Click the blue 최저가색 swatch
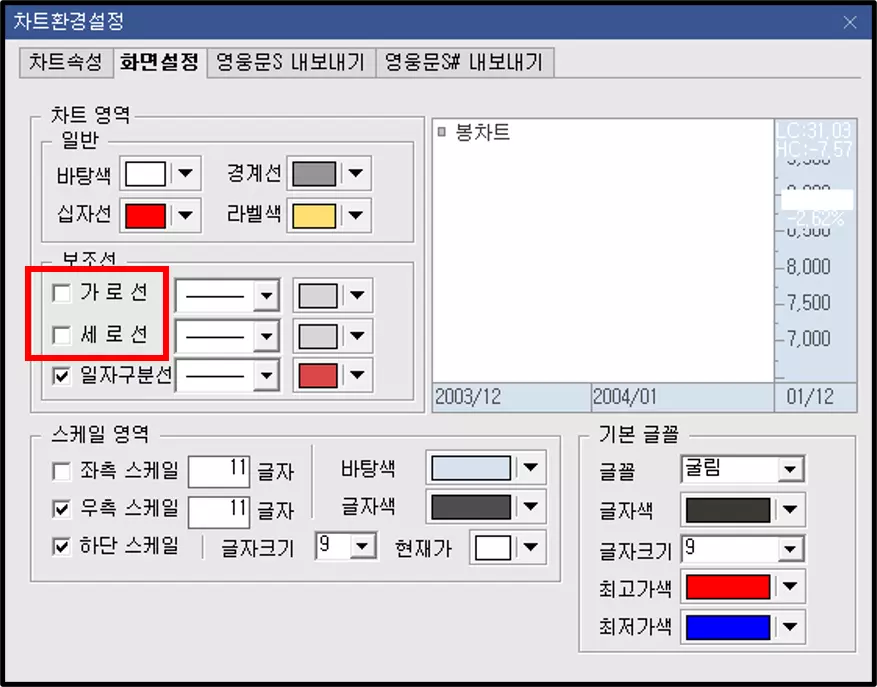 tap(728, 627)
